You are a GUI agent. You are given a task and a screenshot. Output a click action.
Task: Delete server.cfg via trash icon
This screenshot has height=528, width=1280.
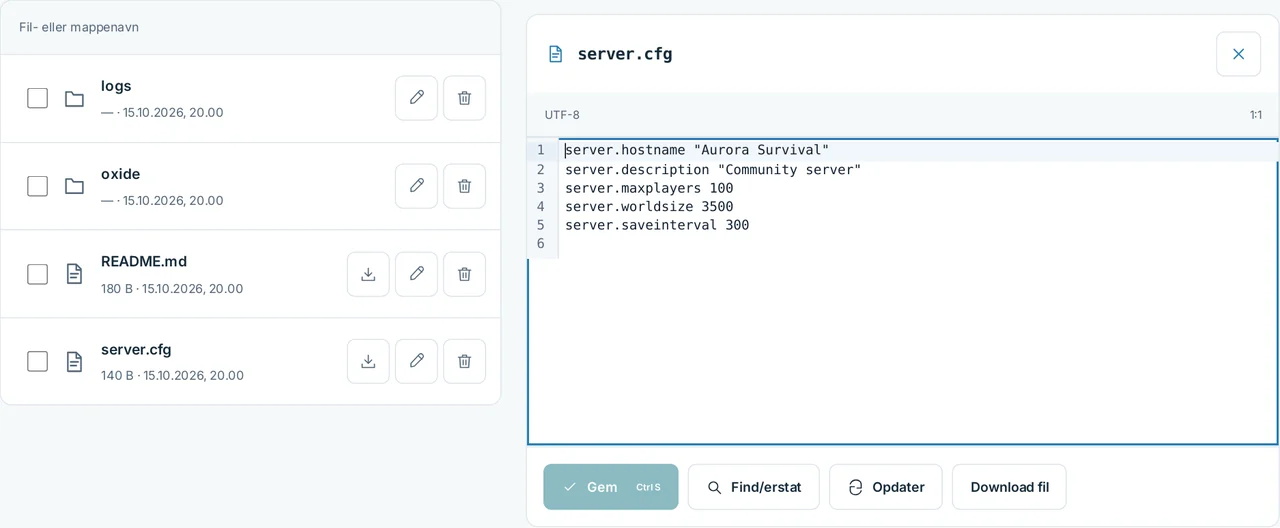click(x=464, y=361)
